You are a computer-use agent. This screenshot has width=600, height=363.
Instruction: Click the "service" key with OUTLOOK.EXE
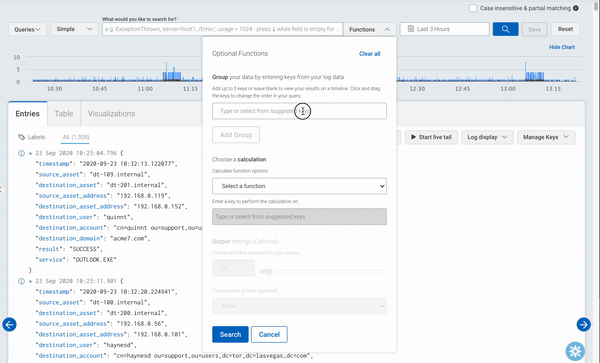[x=51, y=260]
